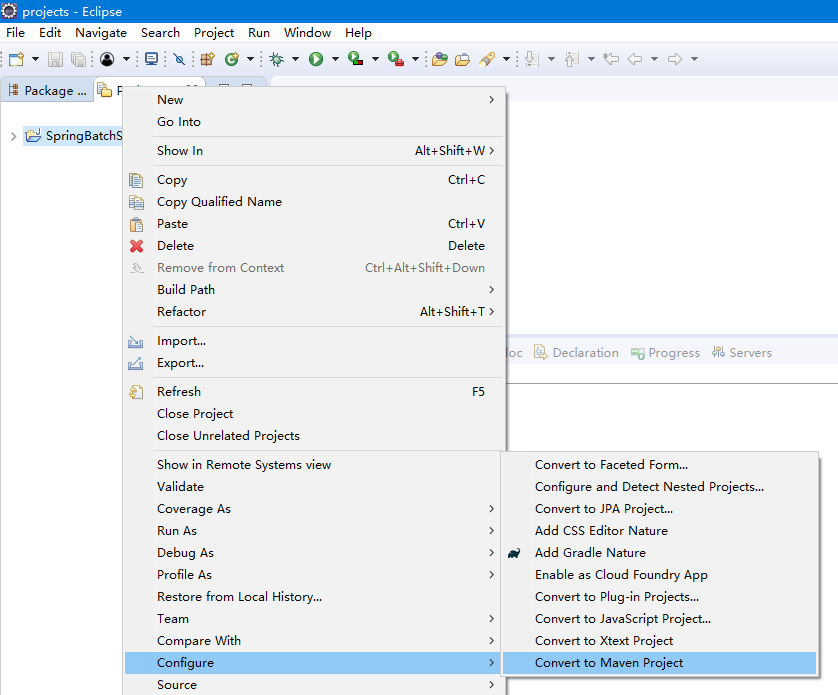The width and height of the screenshot is (838, 695).
Task: Click the Open Task folder icon
Action: pyautogui.click(x=463, y=59)
